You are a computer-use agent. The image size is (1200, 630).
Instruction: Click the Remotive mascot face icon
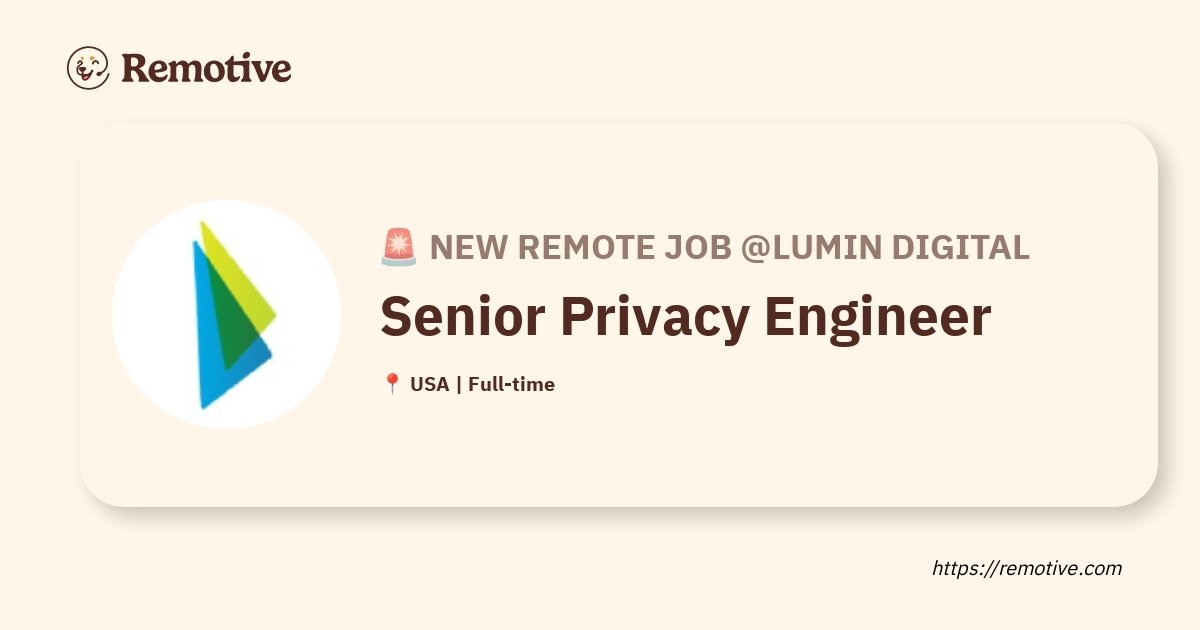88,67
